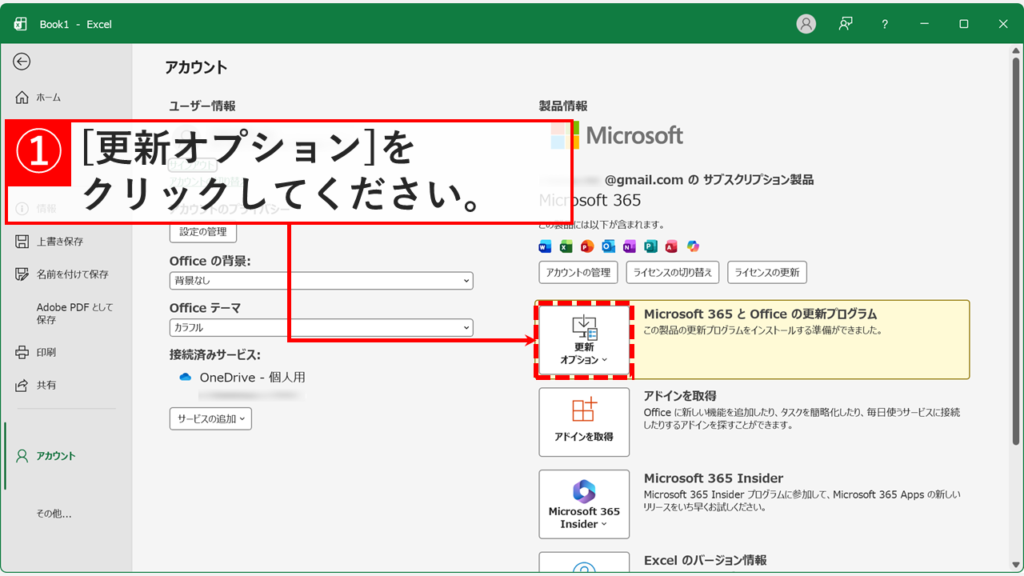Click the Publisher app icon
Viewport: 1024px width, 576px height.
tap(650, 246)
